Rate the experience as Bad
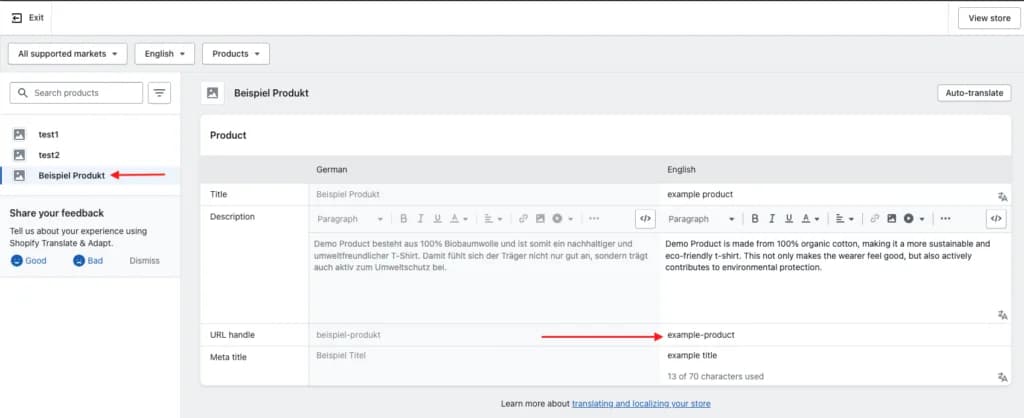This screenshot has width=1024, height=418. tap(88, 261)
